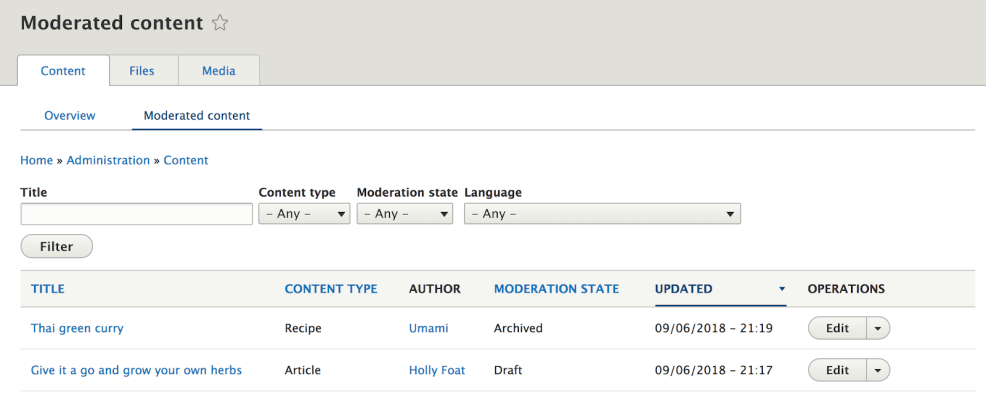
Task: Sort the table by Content Type
Action: pyautogui.click(x=331, y=289)
